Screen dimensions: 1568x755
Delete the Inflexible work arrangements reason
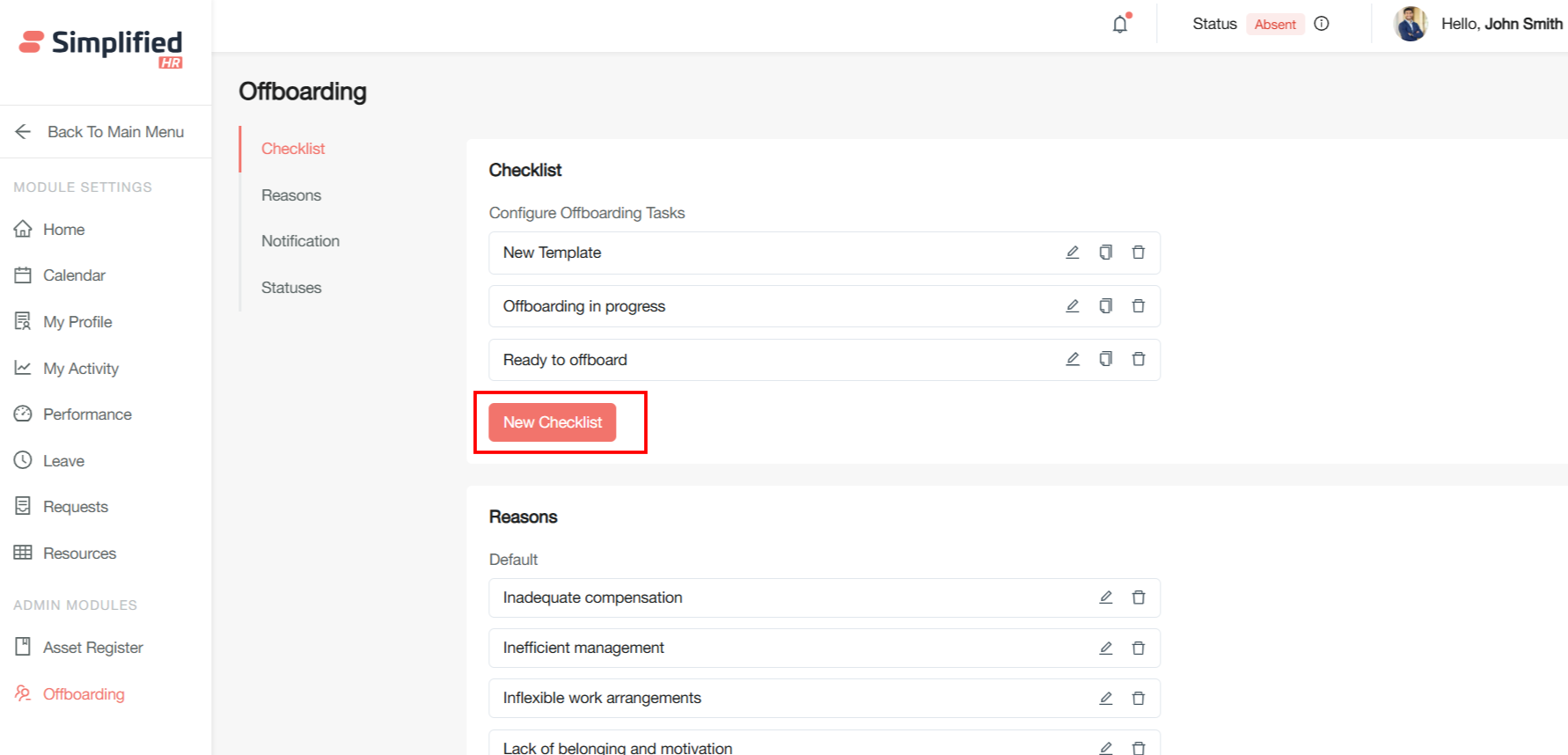coord(1138,698)
